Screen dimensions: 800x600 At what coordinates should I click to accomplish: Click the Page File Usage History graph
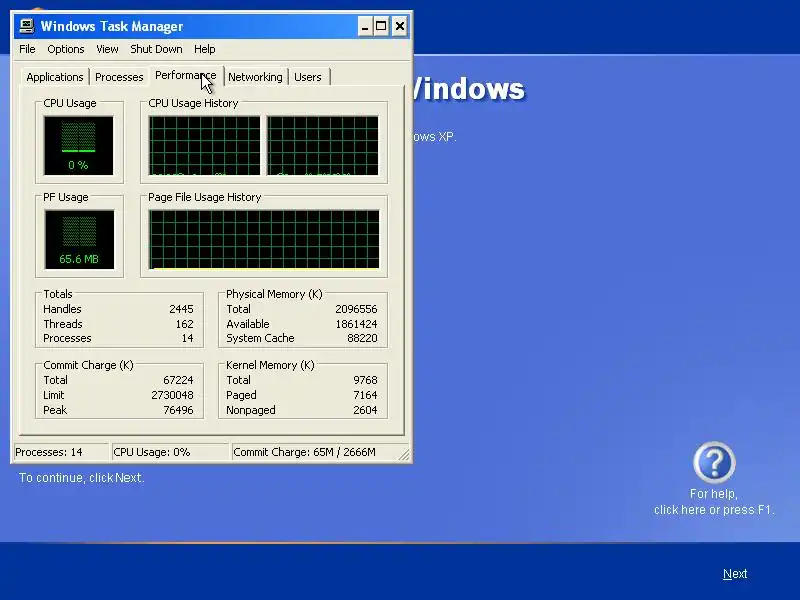pos(264,239)
